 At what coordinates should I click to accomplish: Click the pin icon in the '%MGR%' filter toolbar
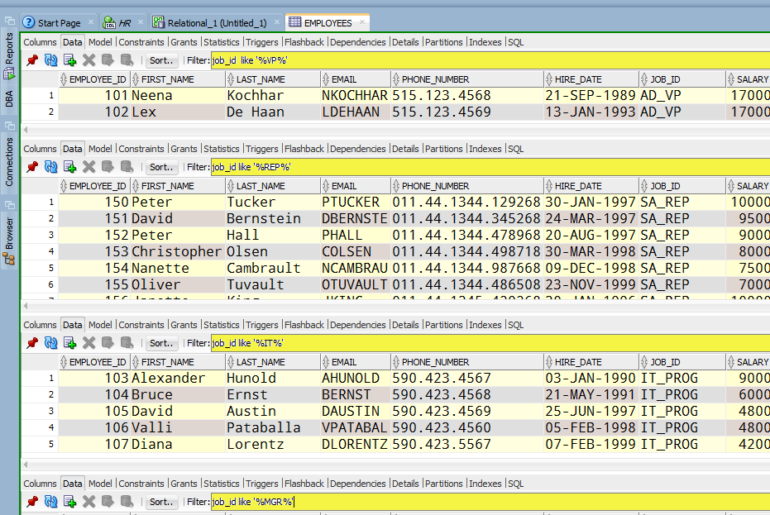coord(32,501)
